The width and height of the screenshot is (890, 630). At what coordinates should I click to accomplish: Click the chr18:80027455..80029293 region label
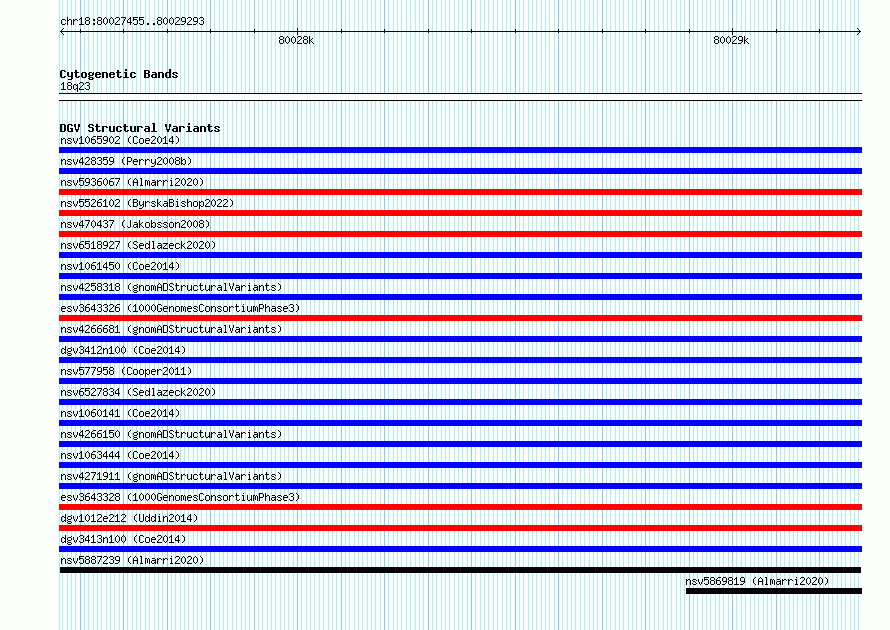[x=132, y=21]
